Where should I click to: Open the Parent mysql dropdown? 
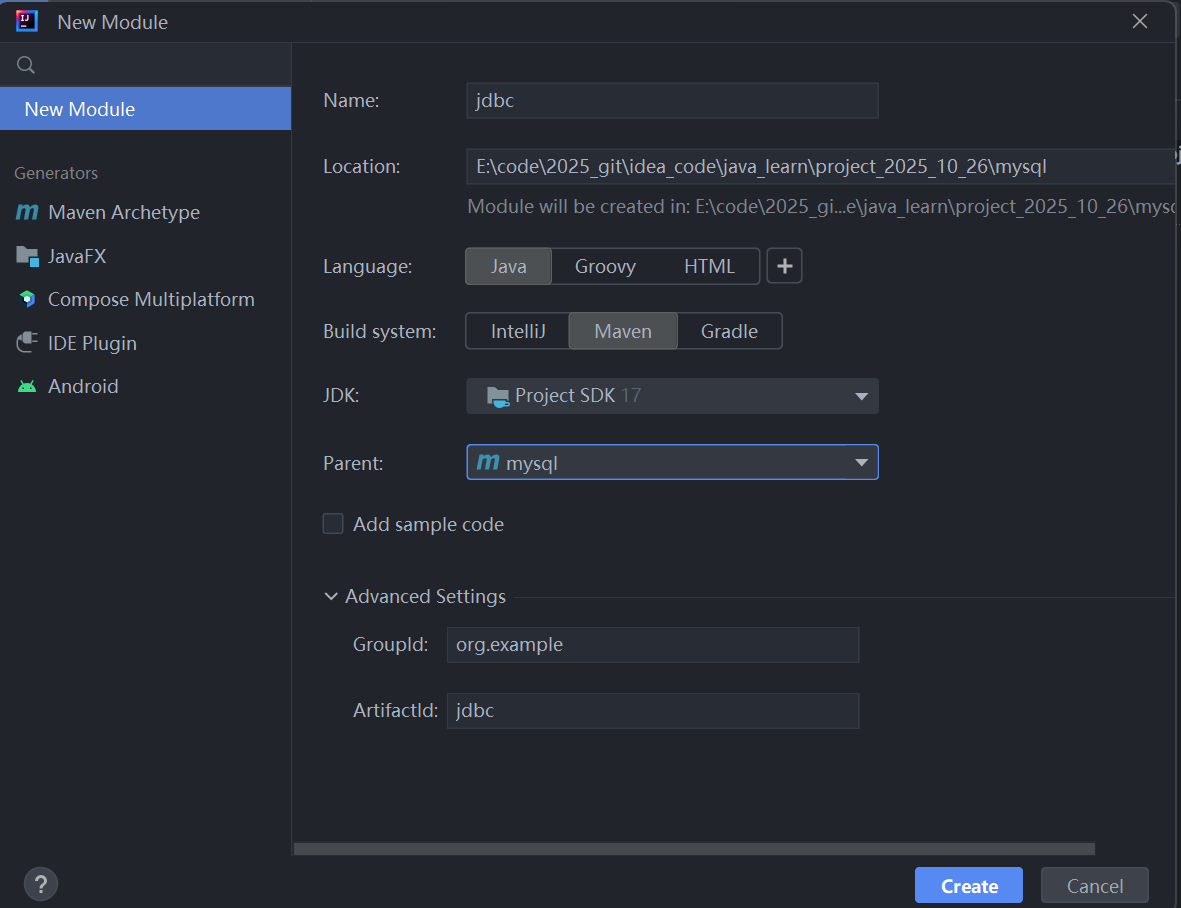click(672, 462)
